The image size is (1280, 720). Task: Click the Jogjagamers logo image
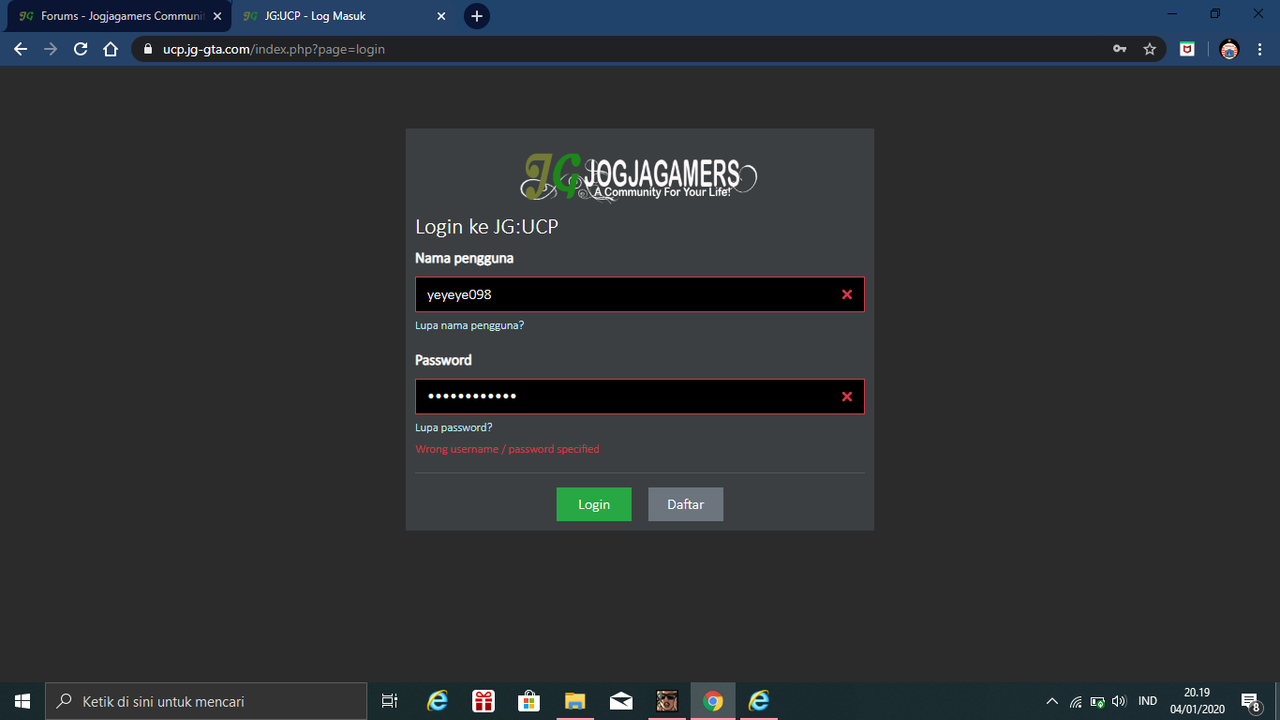click(x=639, y=178)
